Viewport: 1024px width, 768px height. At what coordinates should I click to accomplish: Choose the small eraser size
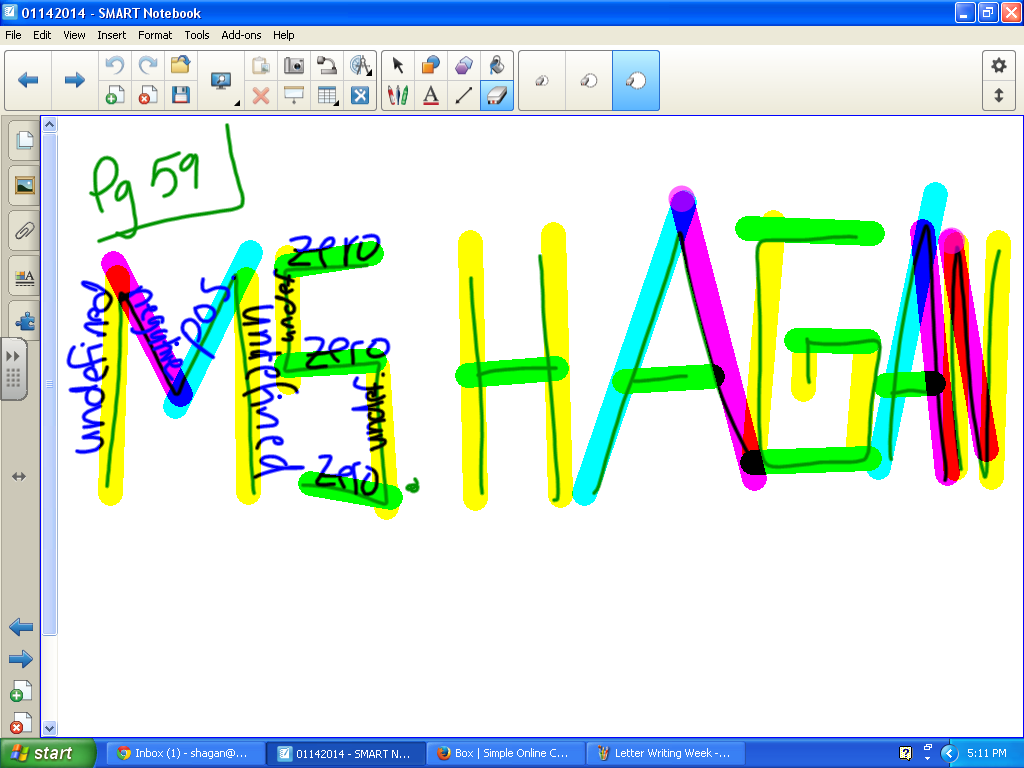tap(542, 80)
